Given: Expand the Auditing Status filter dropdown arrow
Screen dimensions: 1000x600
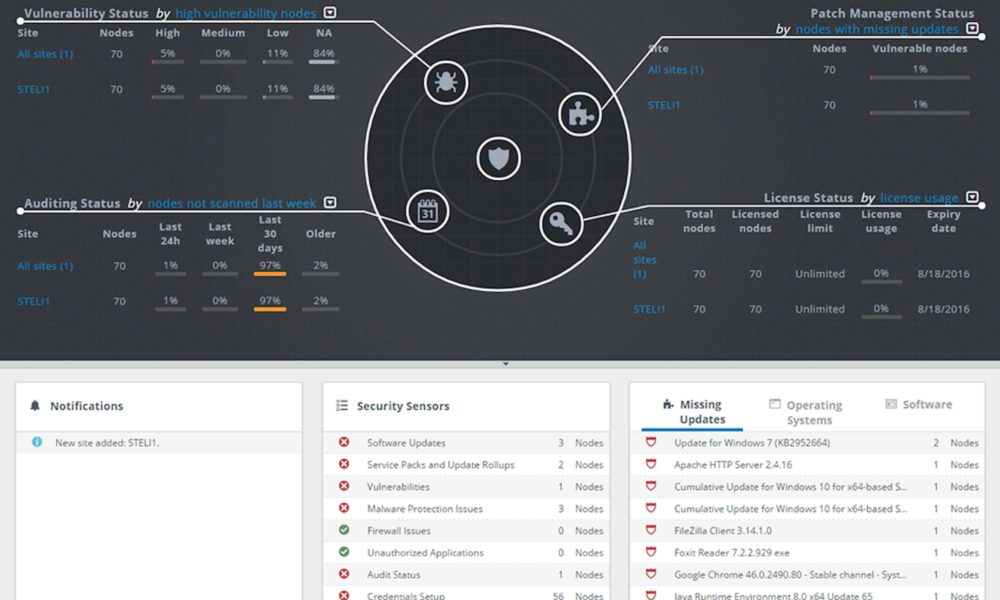Looking at the screenshot, I should coord(330,203).
